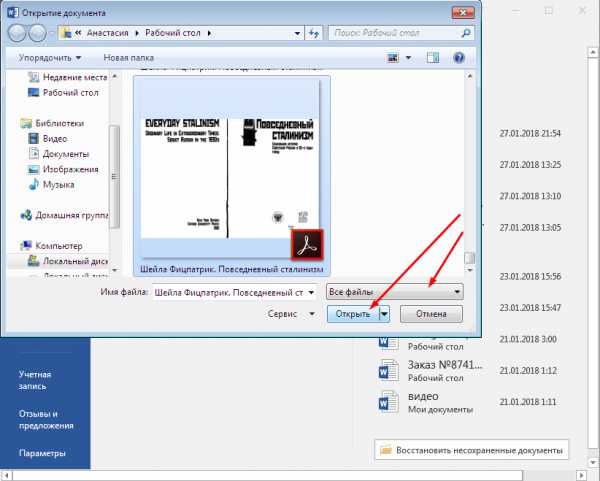Select the Музыка library icon
This screenshot has width=600, height=481.
pyautogui.click(x=33, y=185)
